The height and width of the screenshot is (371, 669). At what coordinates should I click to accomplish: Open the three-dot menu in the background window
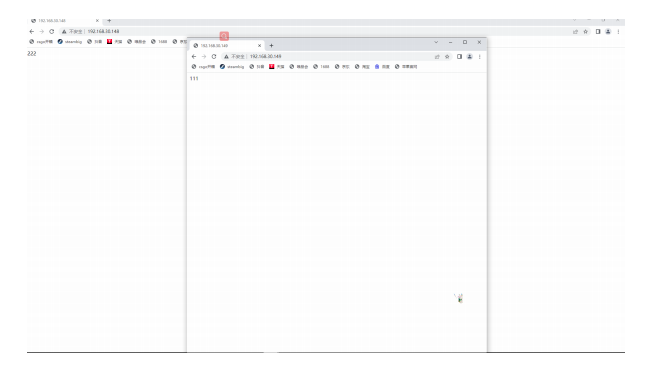[x=618, y=32]
